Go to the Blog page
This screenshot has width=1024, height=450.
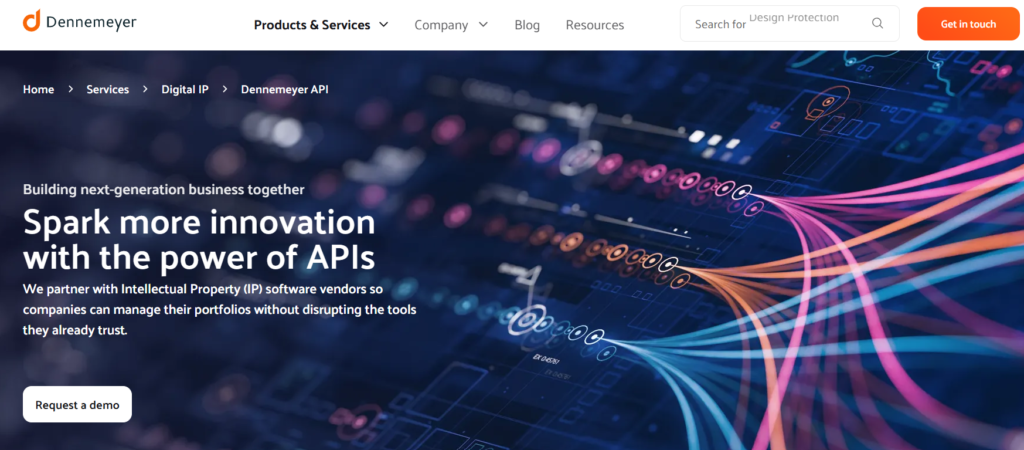coord(527,25)
